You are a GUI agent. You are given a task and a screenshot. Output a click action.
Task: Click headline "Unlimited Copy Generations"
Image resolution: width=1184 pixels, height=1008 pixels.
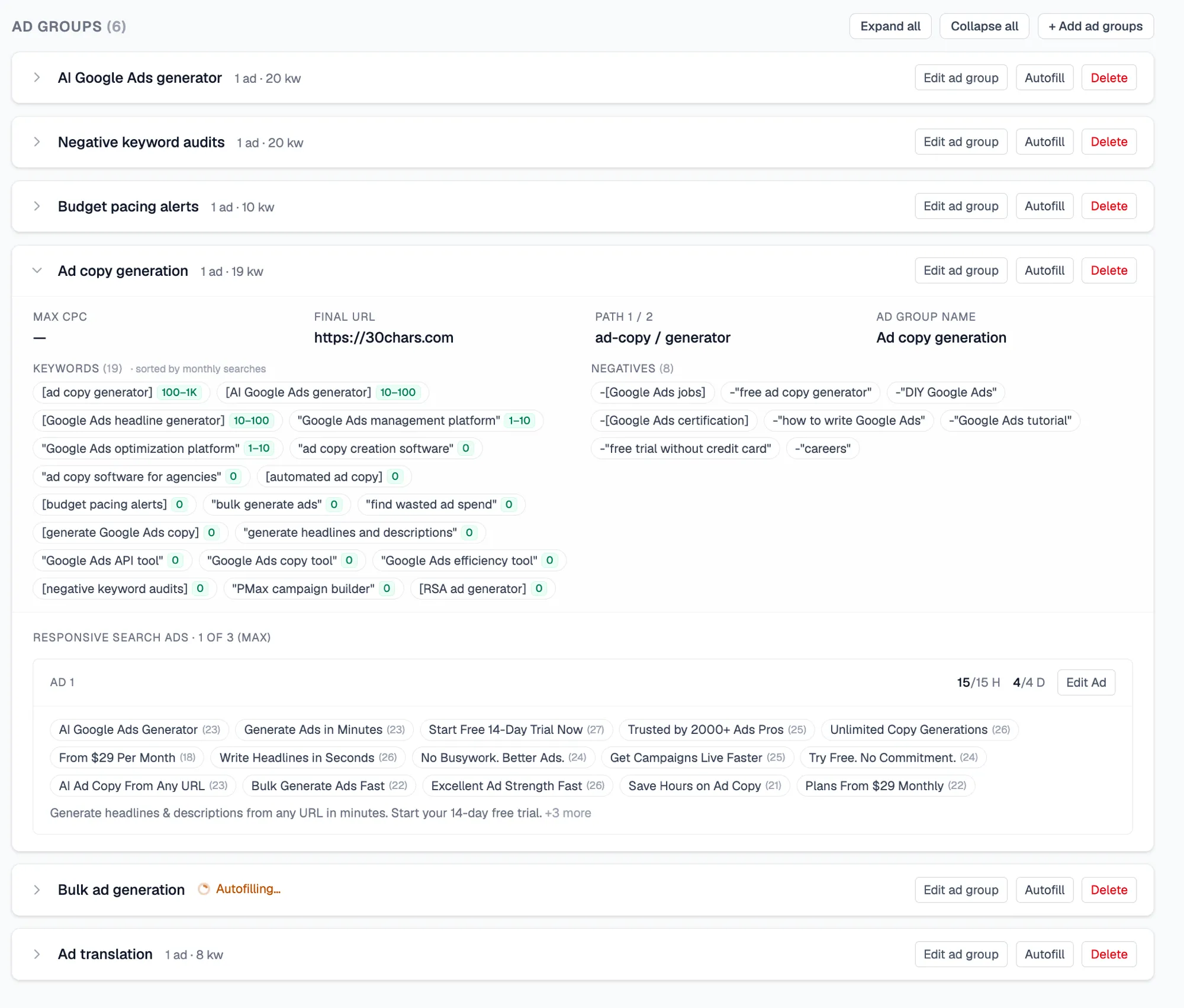919,729
